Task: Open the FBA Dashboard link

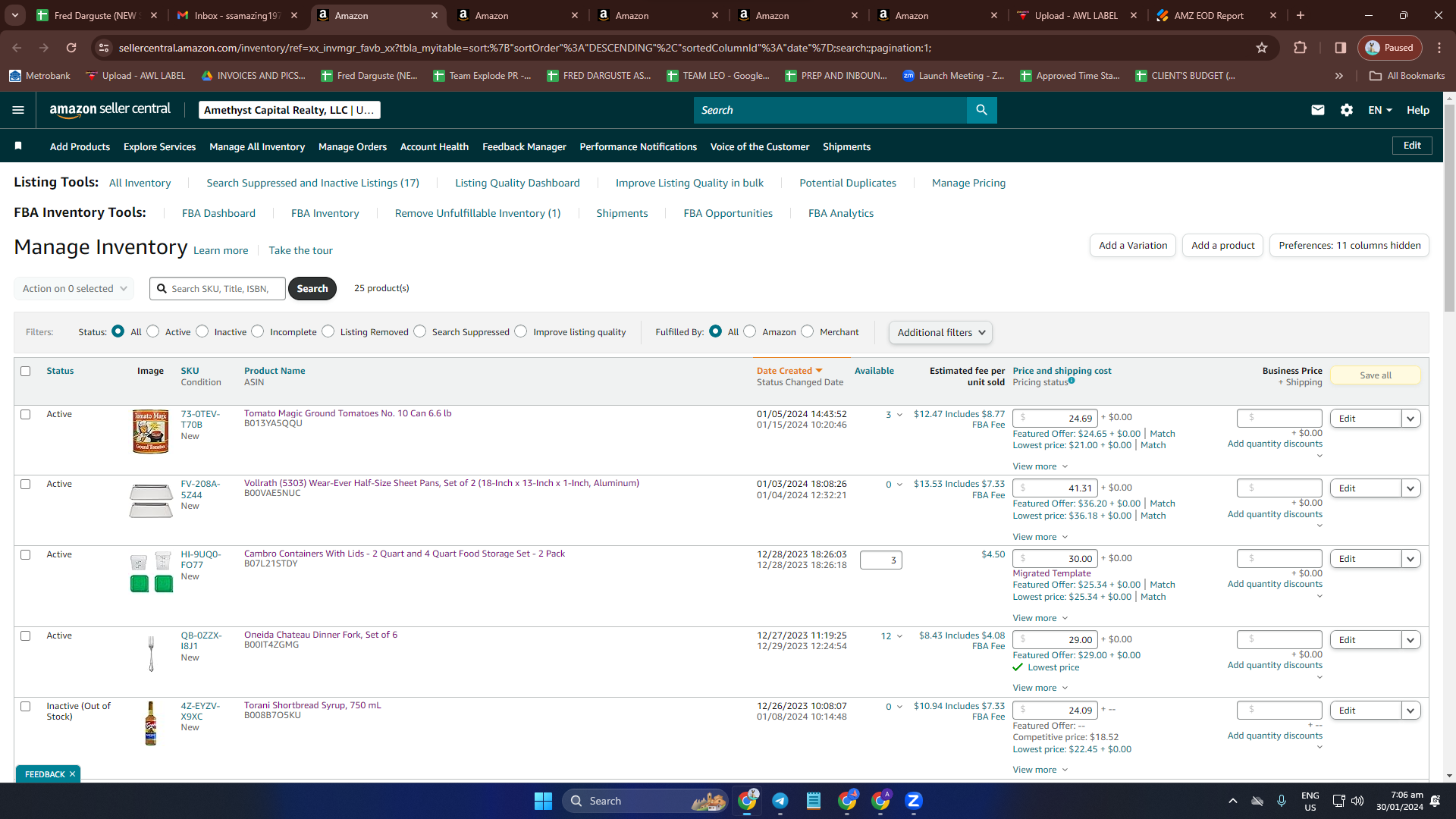Action: click(x=218, y=213)
